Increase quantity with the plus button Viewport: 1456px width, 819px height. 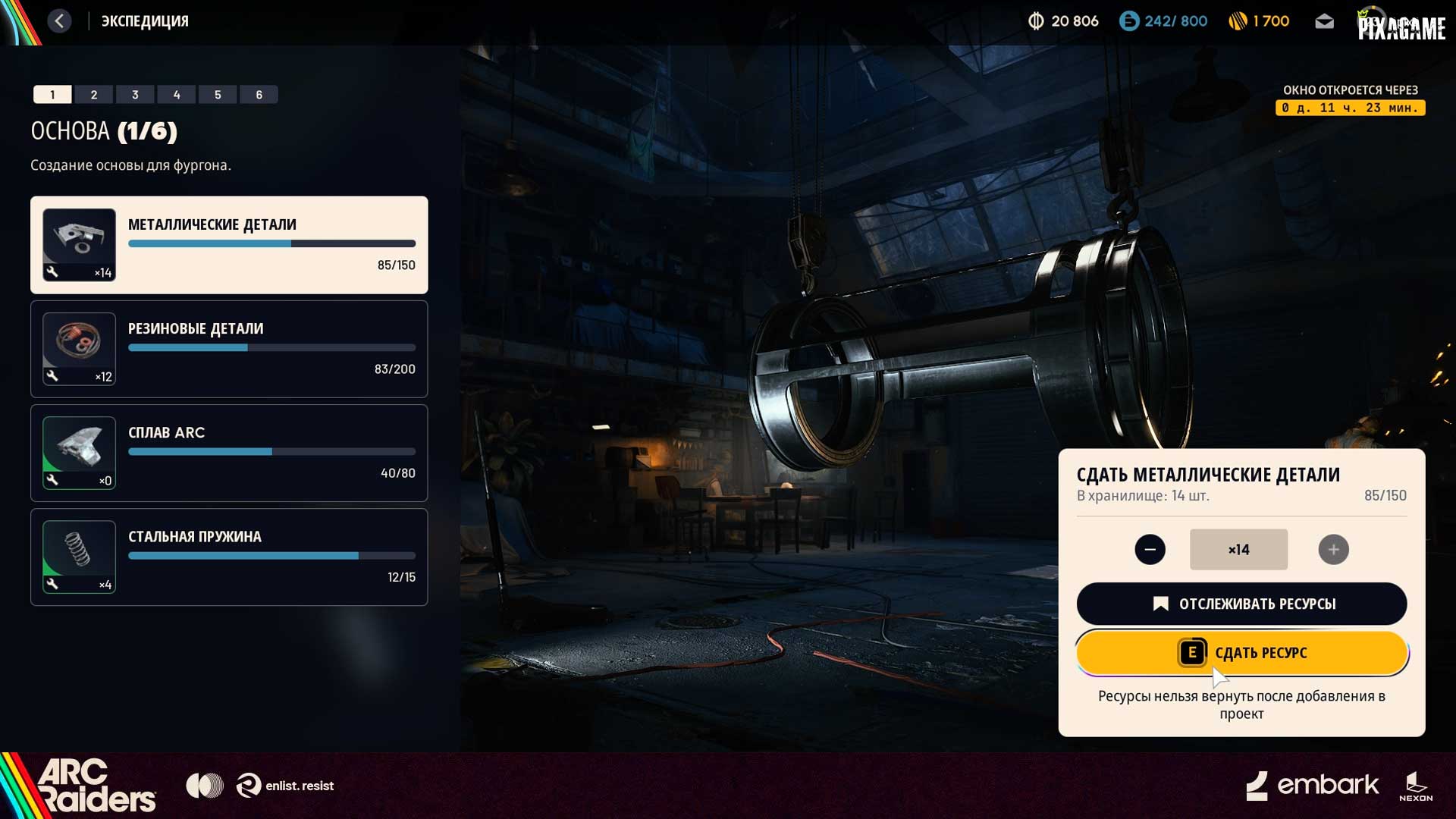point(1333,549)
